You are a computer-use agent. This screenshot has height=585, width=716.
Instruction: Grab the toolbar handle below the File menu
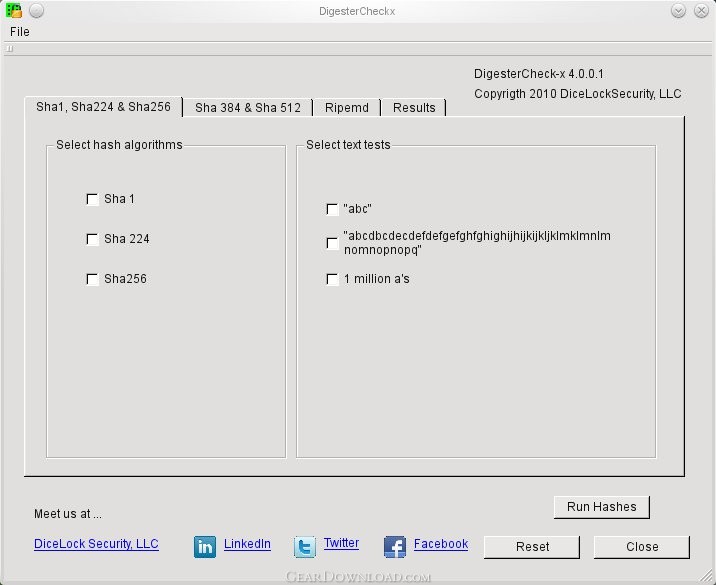coord(9,47)
